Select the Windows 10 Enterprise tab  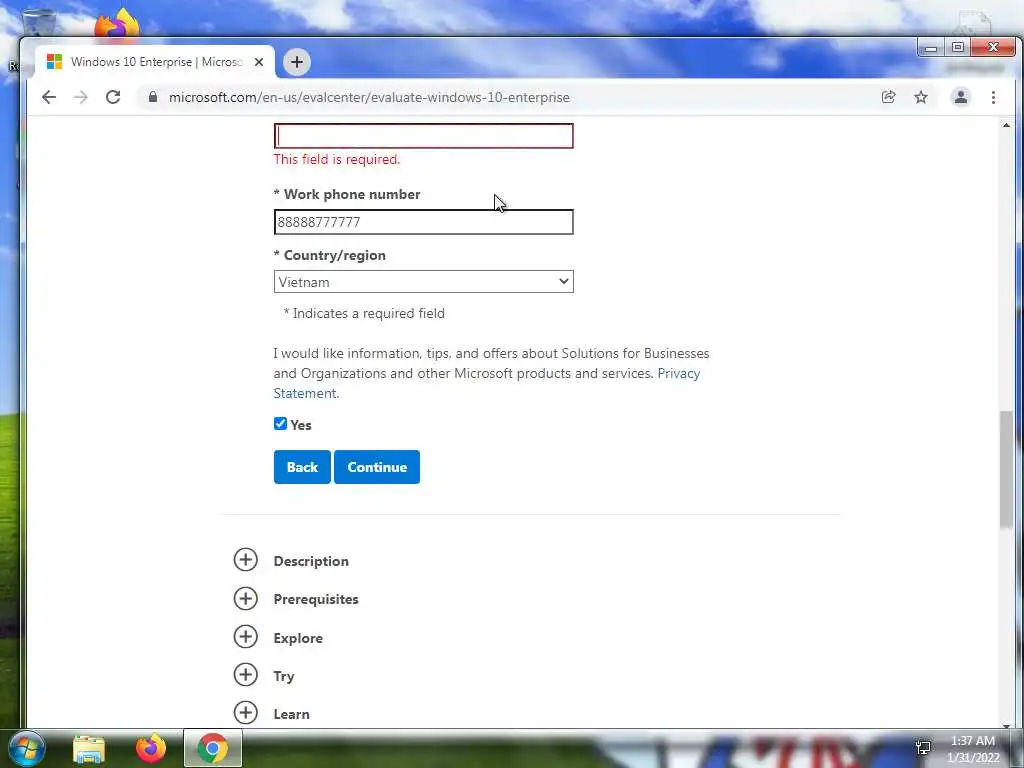155,62
